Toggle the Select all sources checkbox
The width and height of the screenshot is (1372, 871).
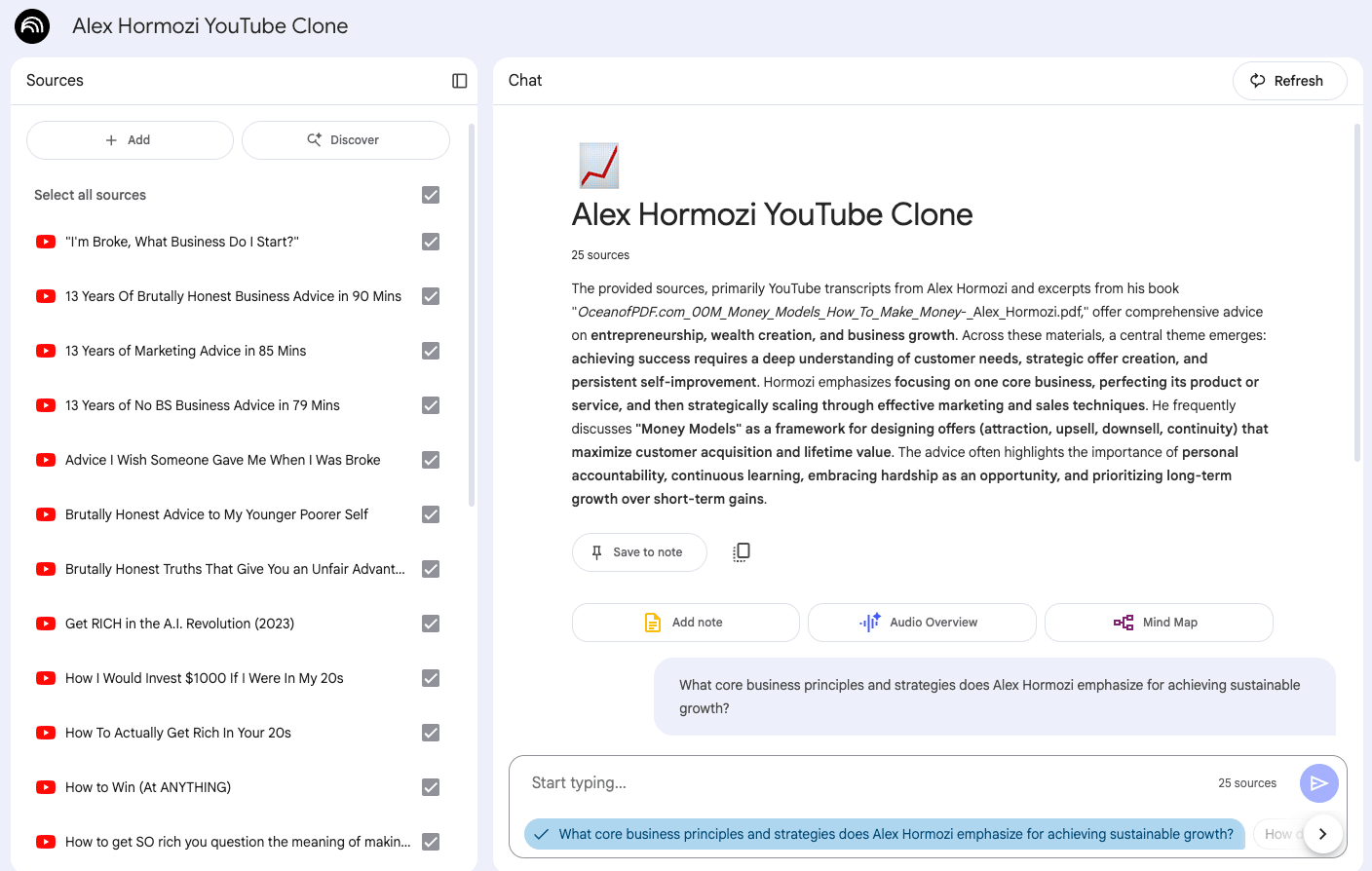pyautogui.click(x=431, y=195)
